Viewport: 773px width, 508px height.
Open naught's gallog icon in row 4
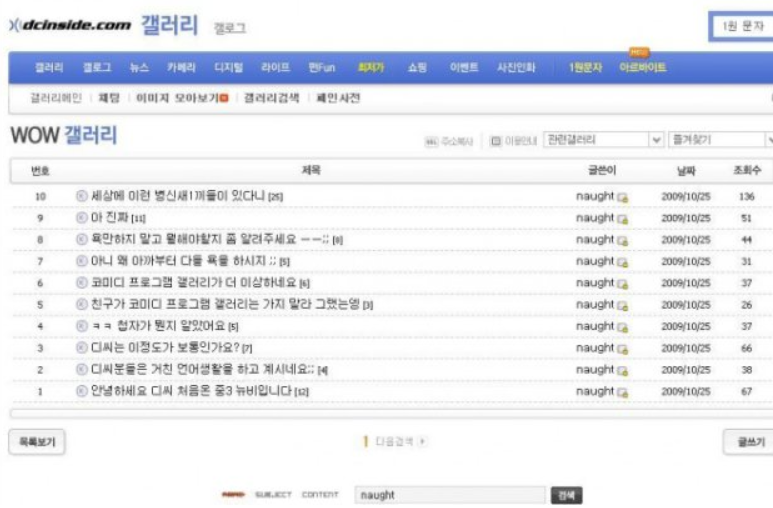click(x=623, y=328)
